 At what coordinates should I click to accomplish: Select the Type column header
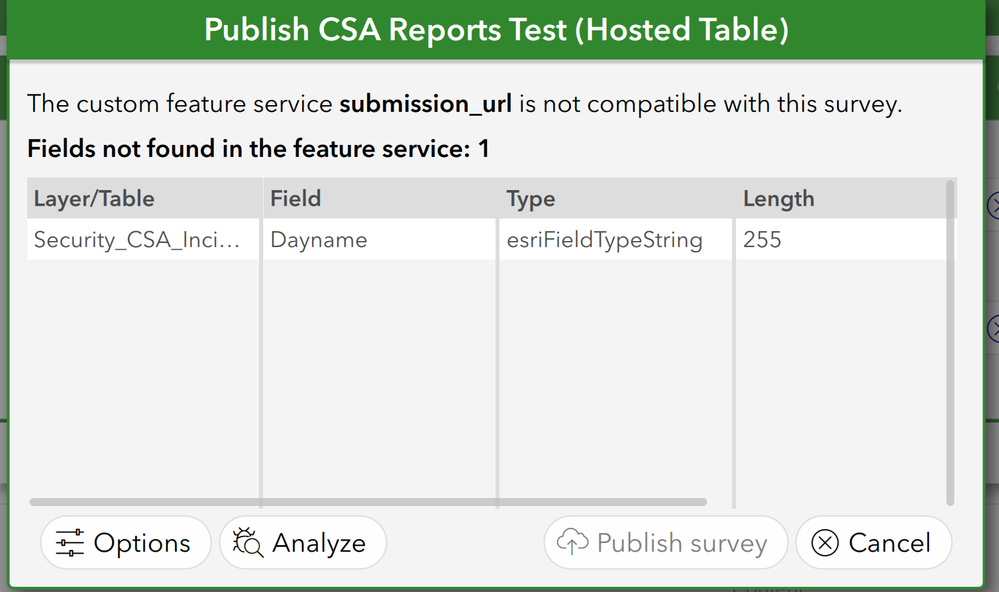[x=531, y=199]
